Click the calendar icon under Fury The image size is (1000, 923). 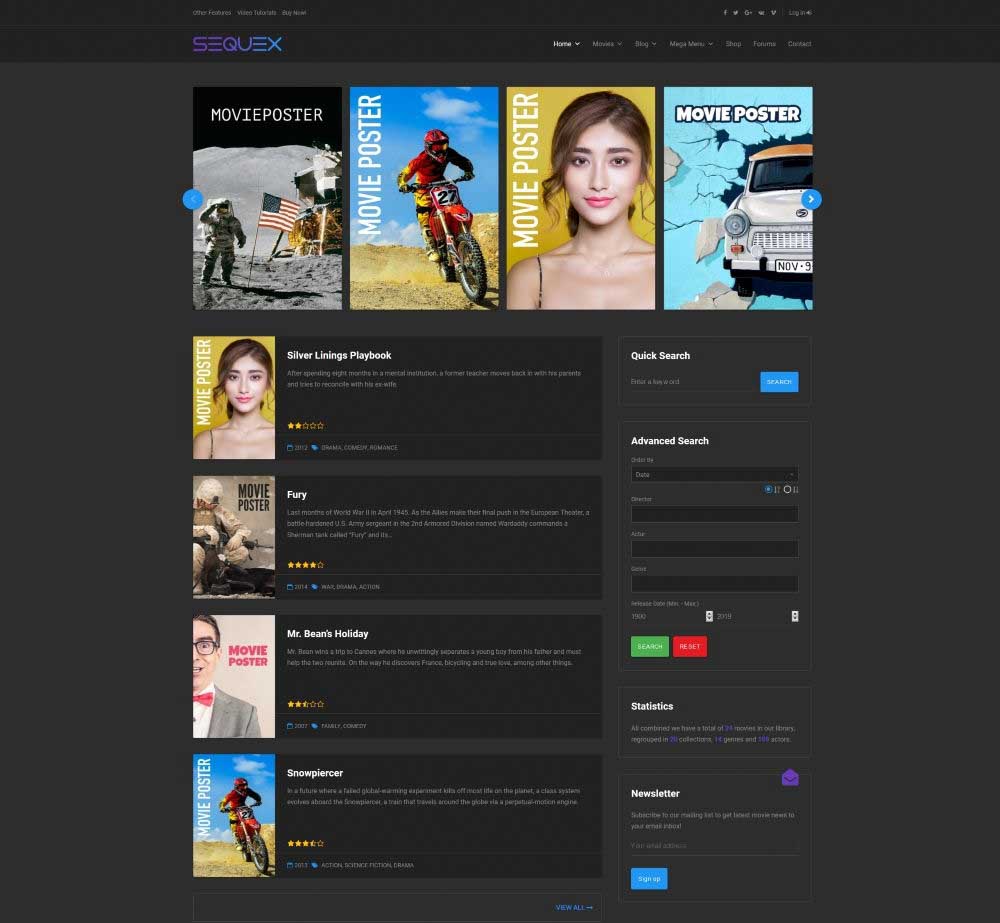point(290,587)
